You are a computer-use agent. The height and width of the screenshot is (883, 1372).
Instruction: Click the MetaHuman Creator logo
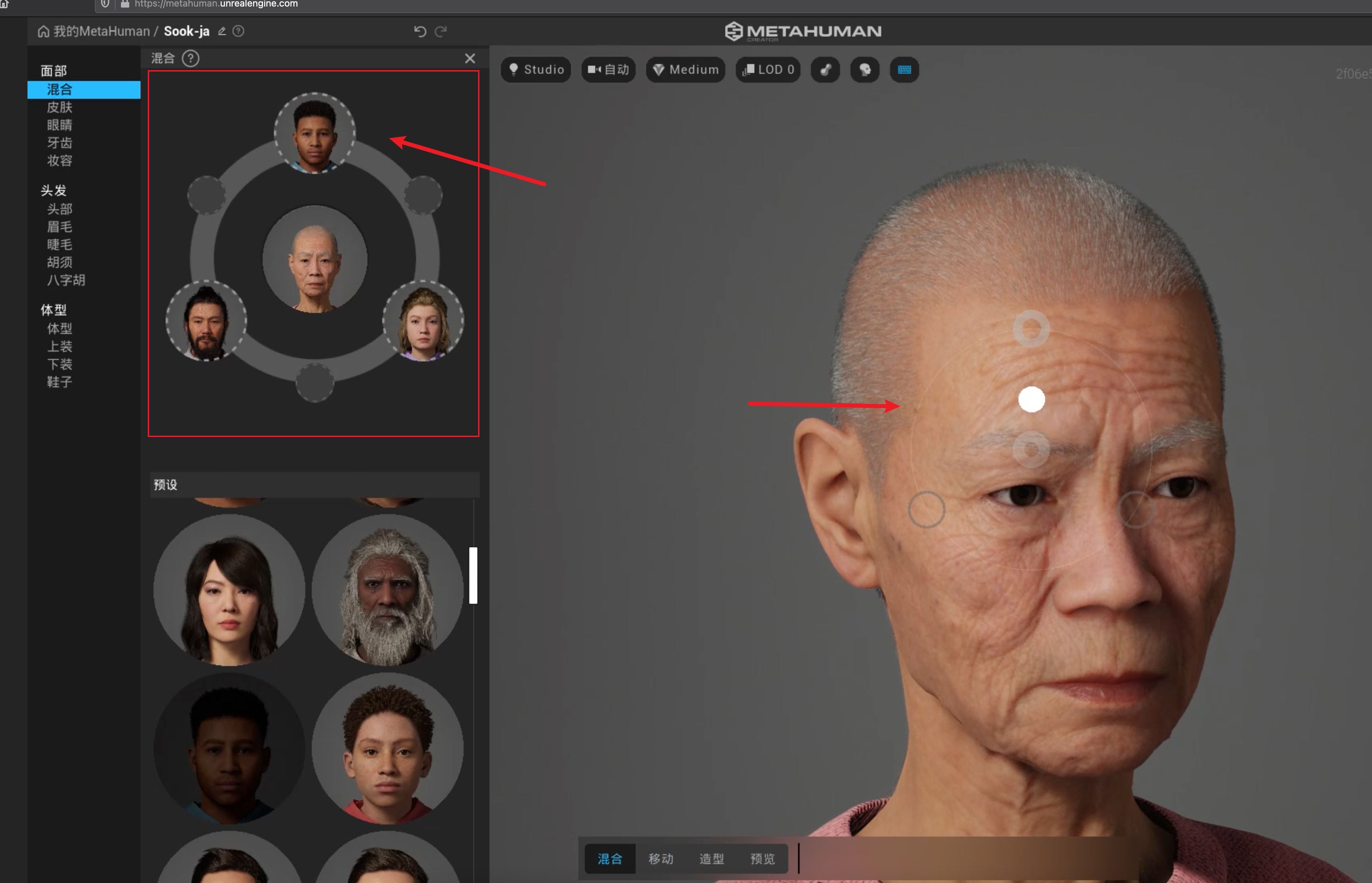(803, 31)
